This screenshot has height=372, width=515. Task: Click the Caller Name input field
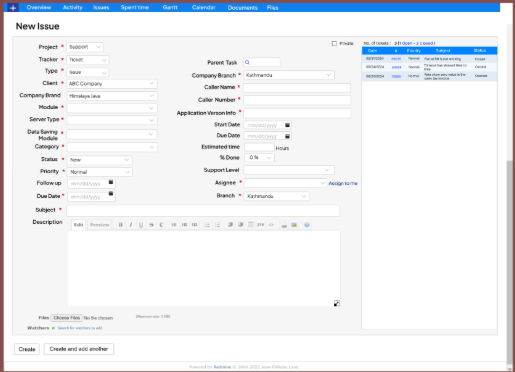[297, 88]
